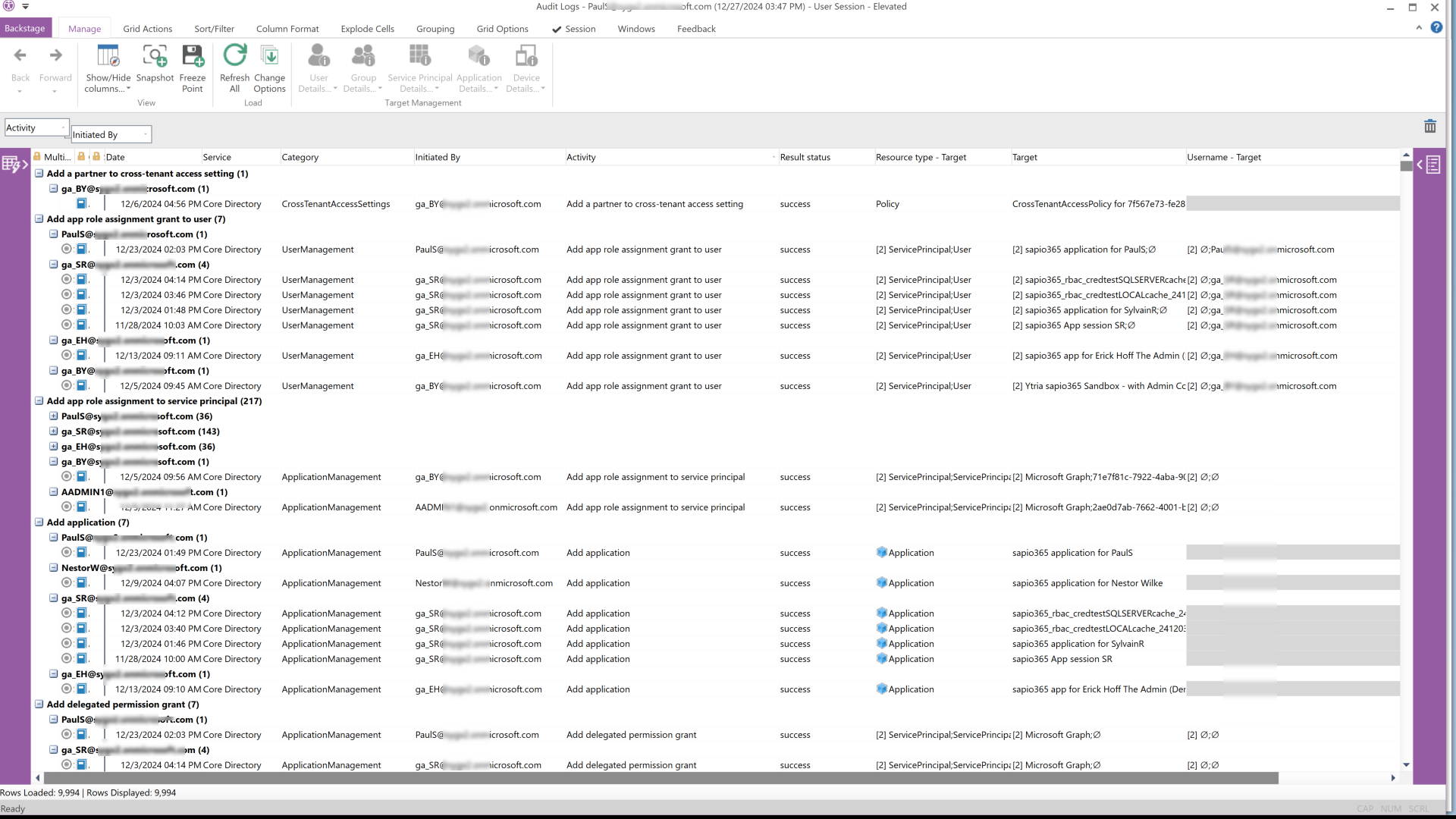
Task: Collapse 'Add app role assignment grant to user' group
Action: (39, 219)
